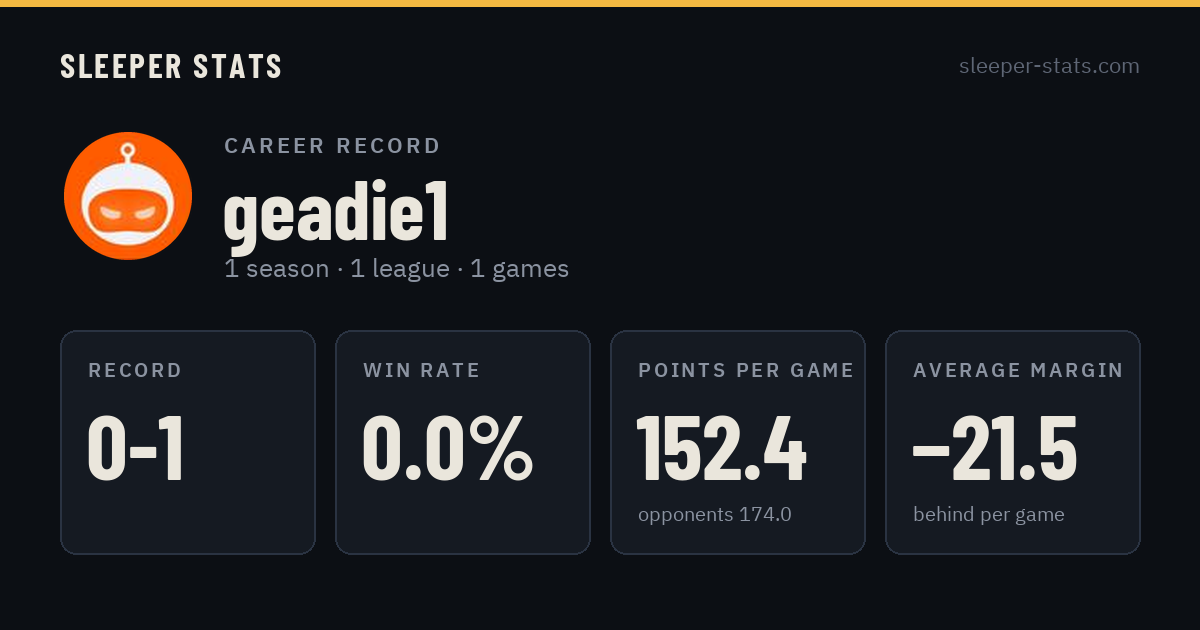The image size is (1200, 630).
Task: Select the opponents 174.0 subtext
Action: pyautogui.click(x=715, y=515)
